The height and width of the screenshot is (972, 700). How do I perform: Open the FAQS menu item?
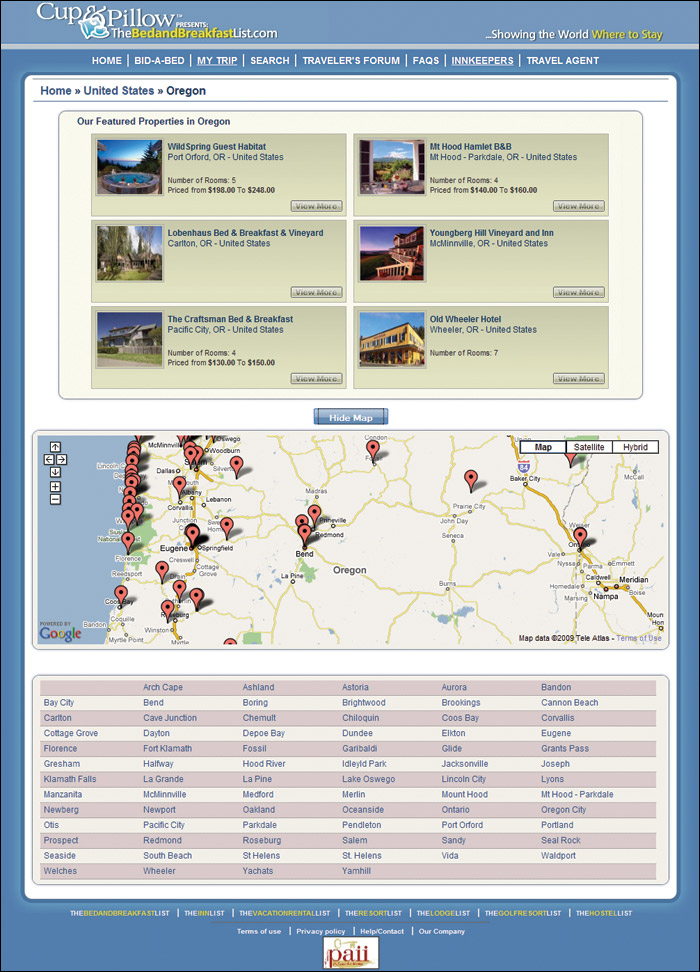426,61
